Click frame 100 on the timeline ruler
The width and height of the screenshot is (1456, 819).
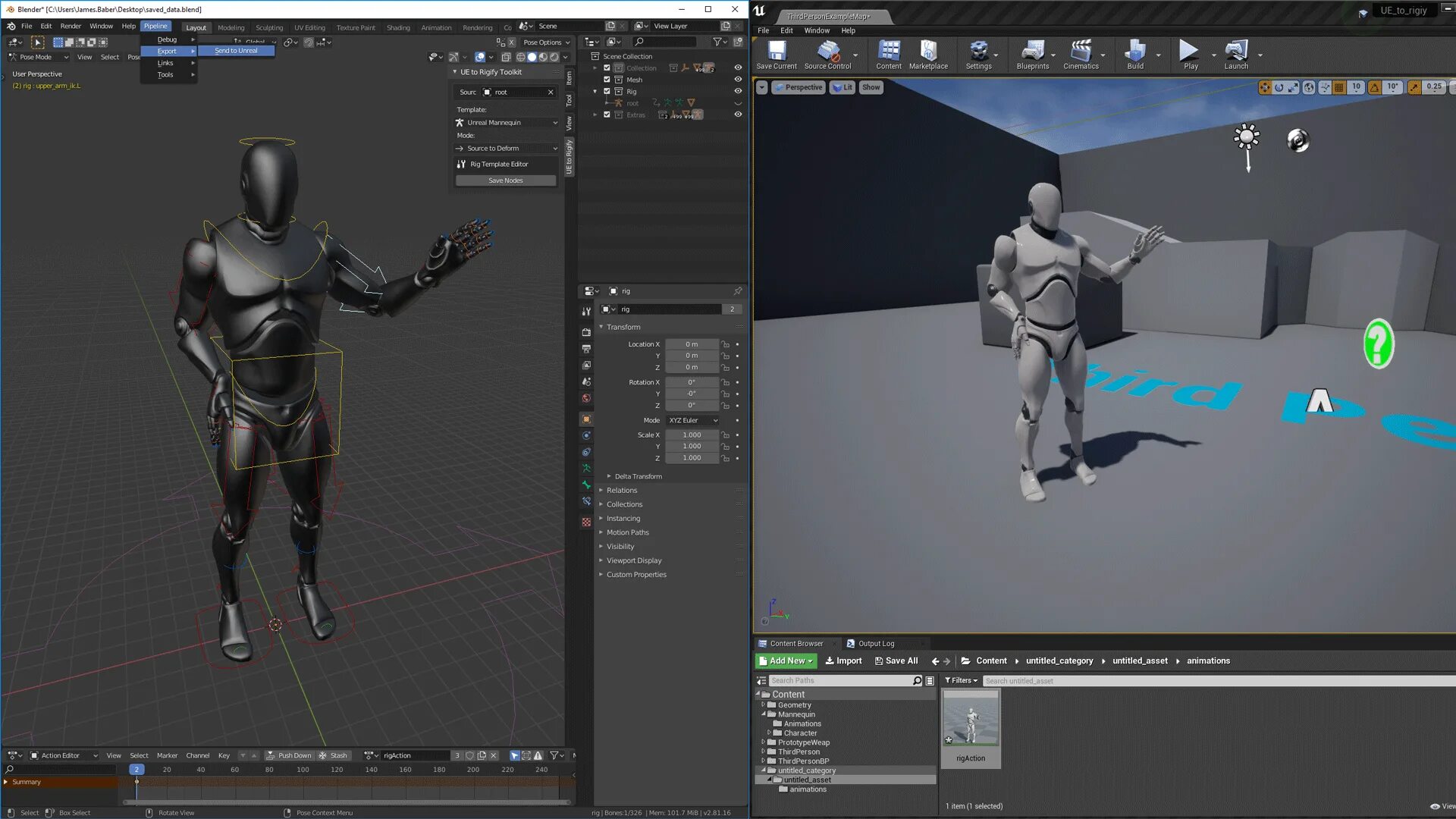click(303, 770)
